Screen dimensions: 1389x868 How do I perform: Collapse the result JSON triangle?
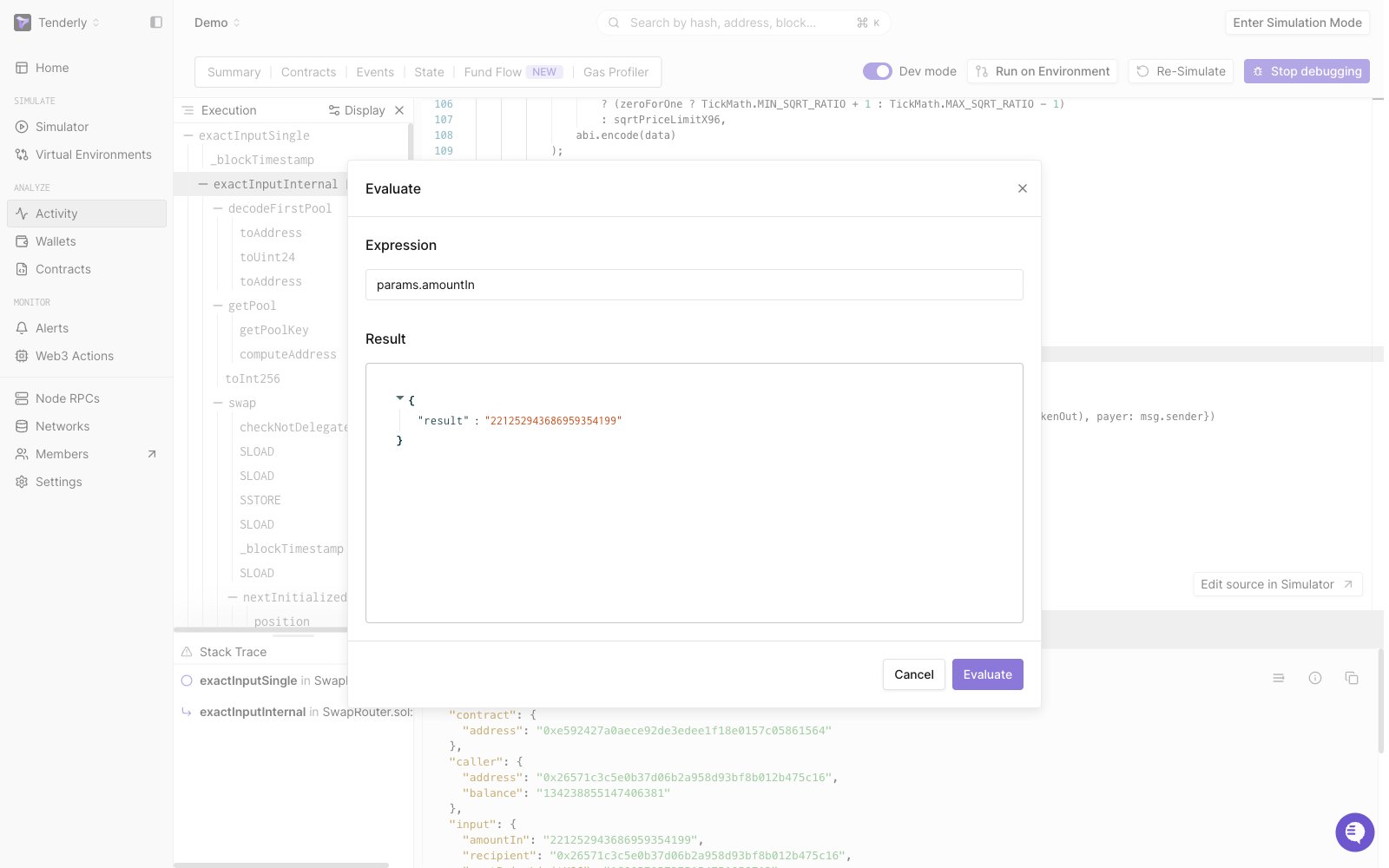click(400, 398)
